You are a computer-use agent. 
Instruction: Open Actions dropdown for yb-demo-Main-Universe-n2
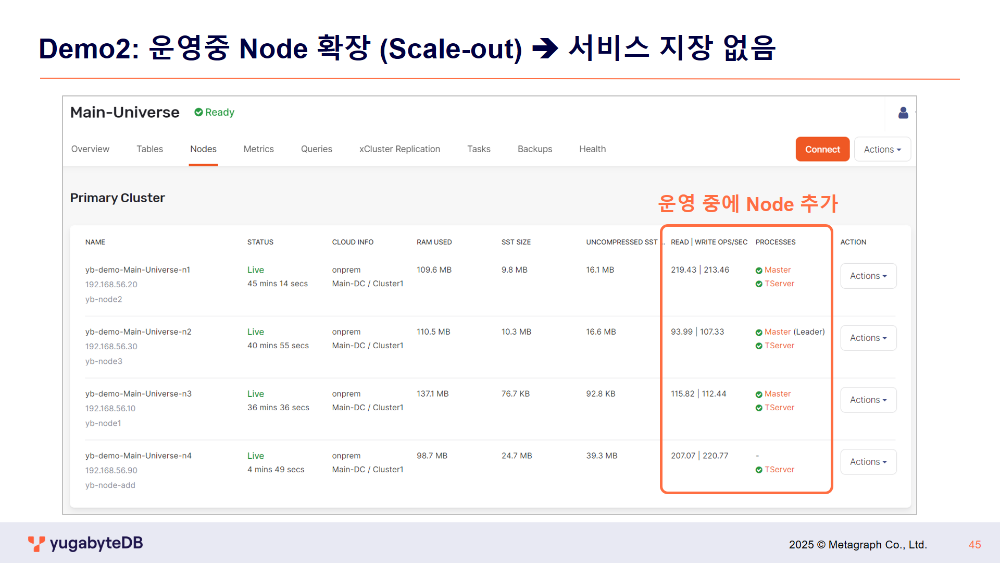[x=868, y=338]
